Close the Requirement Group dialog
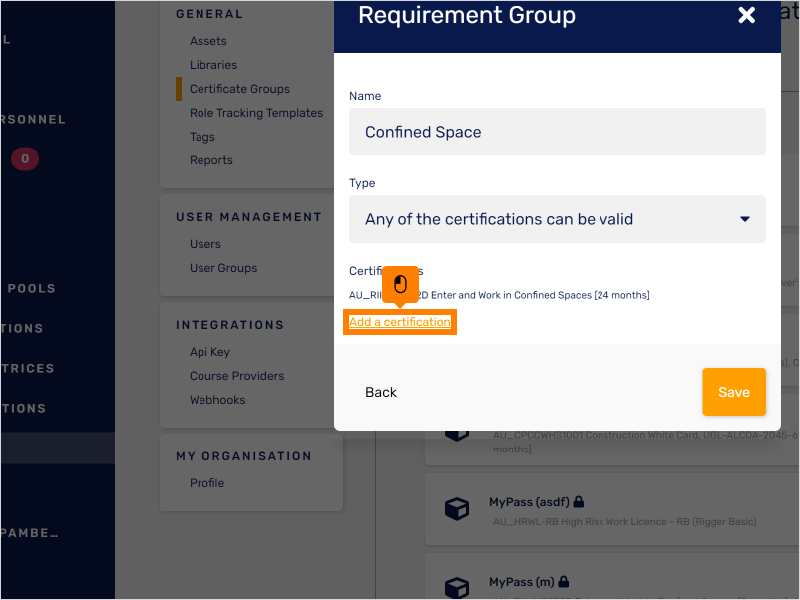This screenshot has width=800, height=600. click(x=746, y=15)
